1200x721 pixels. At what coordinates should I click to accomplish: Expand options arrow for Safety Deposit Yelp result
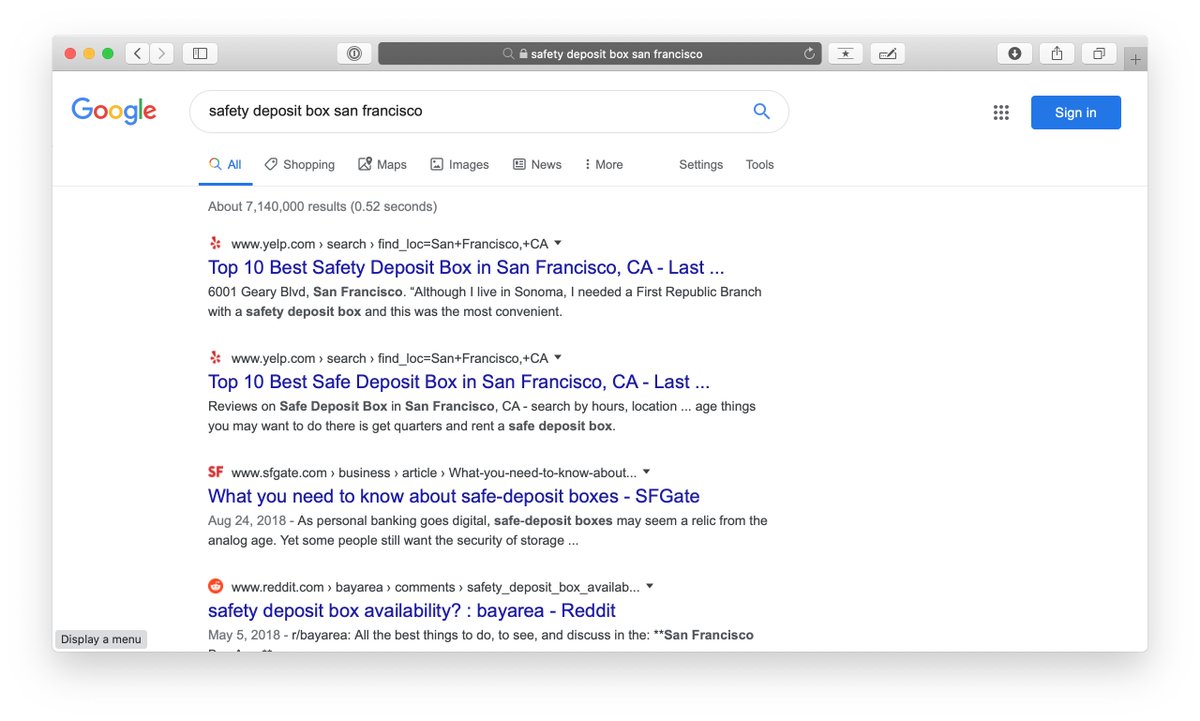pos(558,243)
